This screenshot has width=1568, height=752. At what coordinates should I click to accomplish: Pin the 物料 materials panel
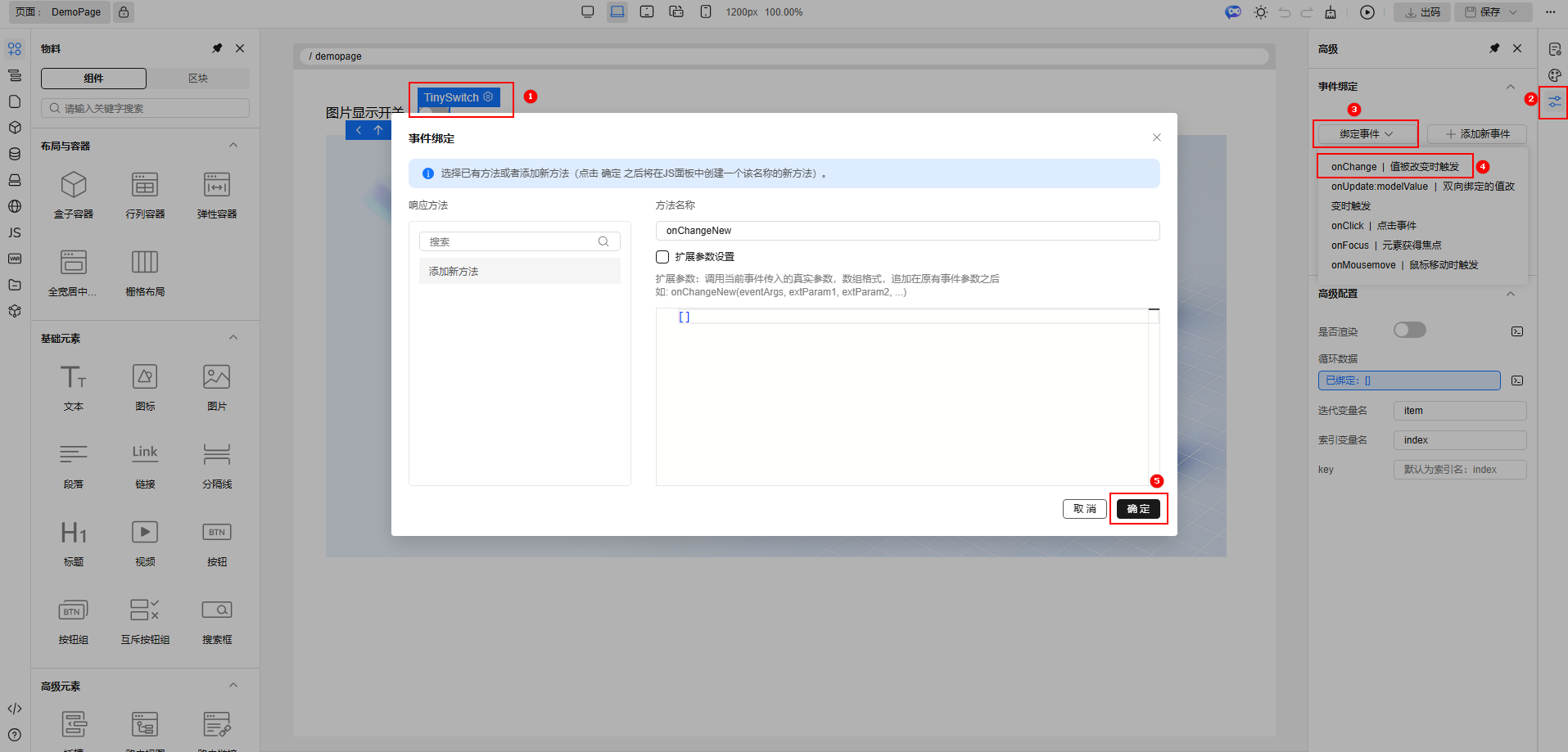[217, 48]
